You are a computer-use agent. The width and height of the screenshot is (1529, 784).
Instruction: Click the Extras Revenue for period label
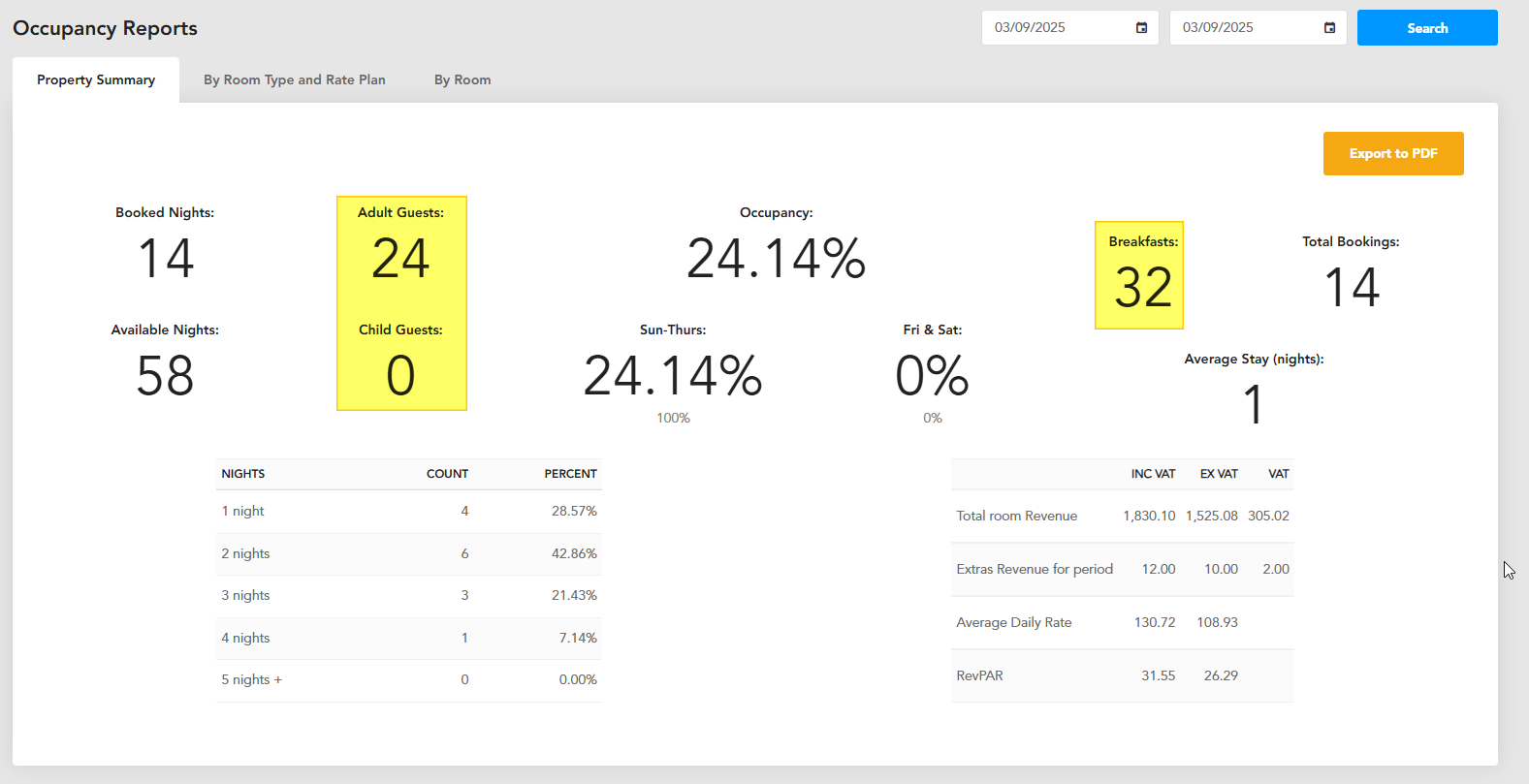(1035, 569)
